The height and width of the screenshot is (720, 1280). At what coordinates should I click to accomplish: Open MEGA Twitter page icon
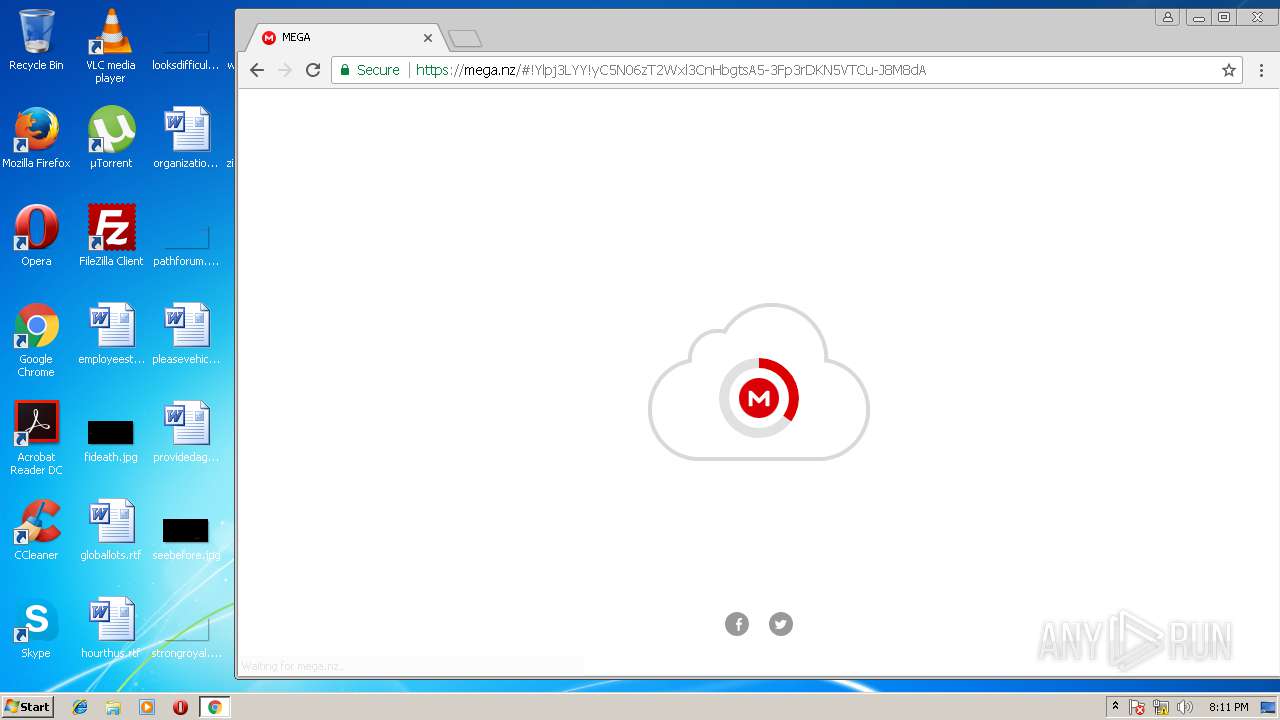click(x=781, y=624)
